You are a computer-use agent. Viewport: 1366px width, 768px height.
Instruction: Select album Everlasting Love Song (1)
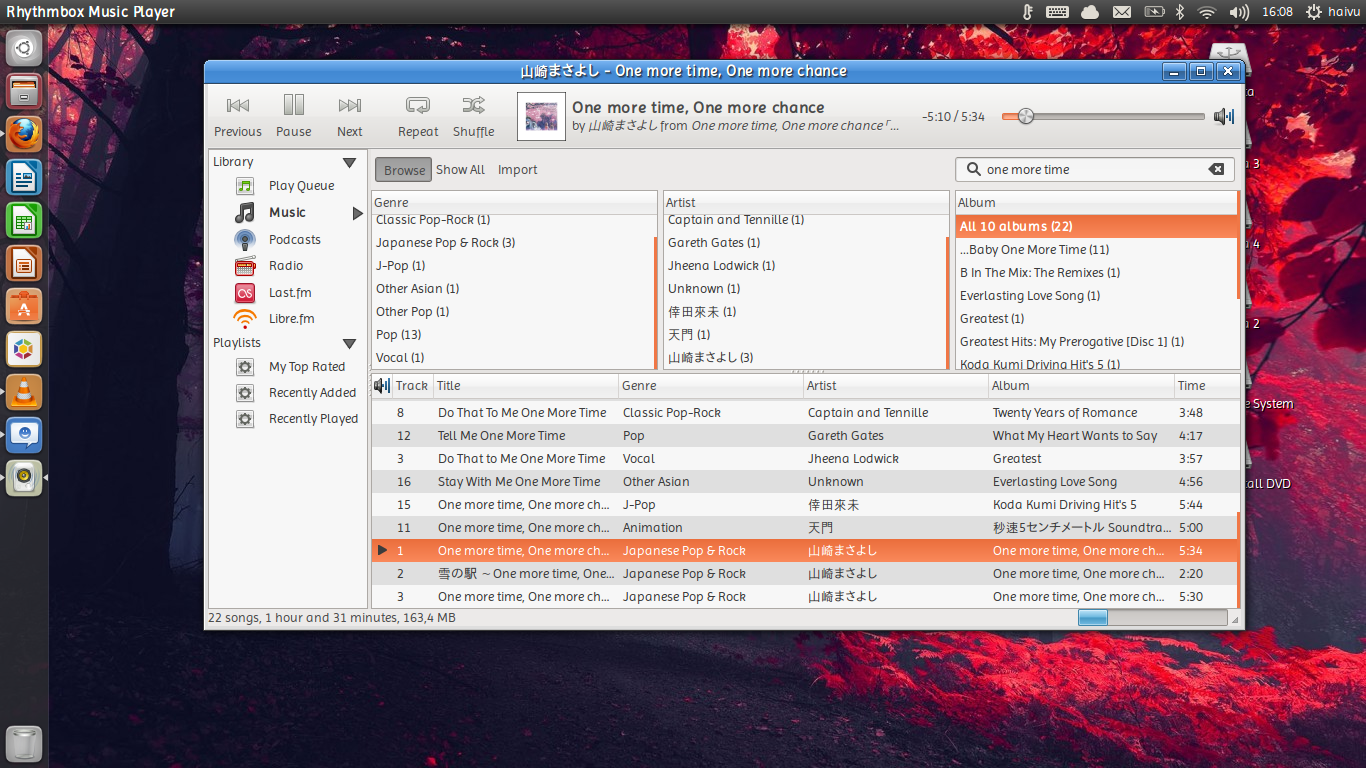(x=1096, y=296)
